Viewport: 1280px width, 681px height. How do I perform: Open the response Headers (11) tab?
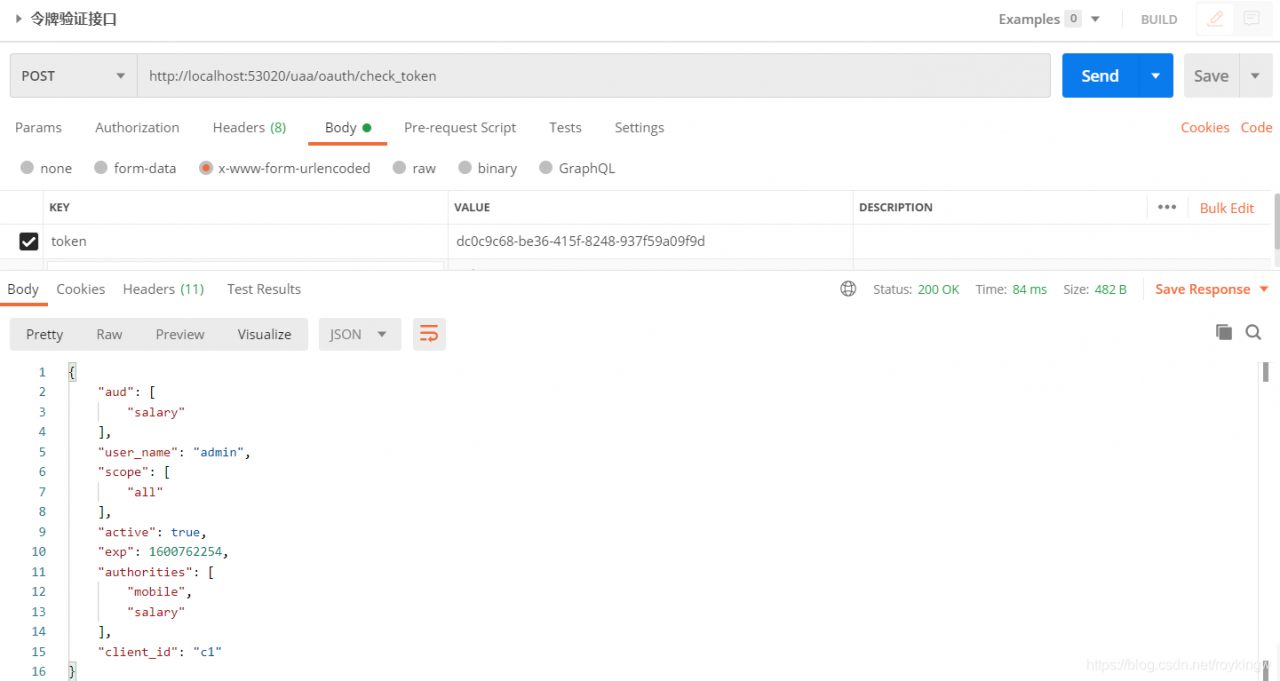(x=163, y=289)
